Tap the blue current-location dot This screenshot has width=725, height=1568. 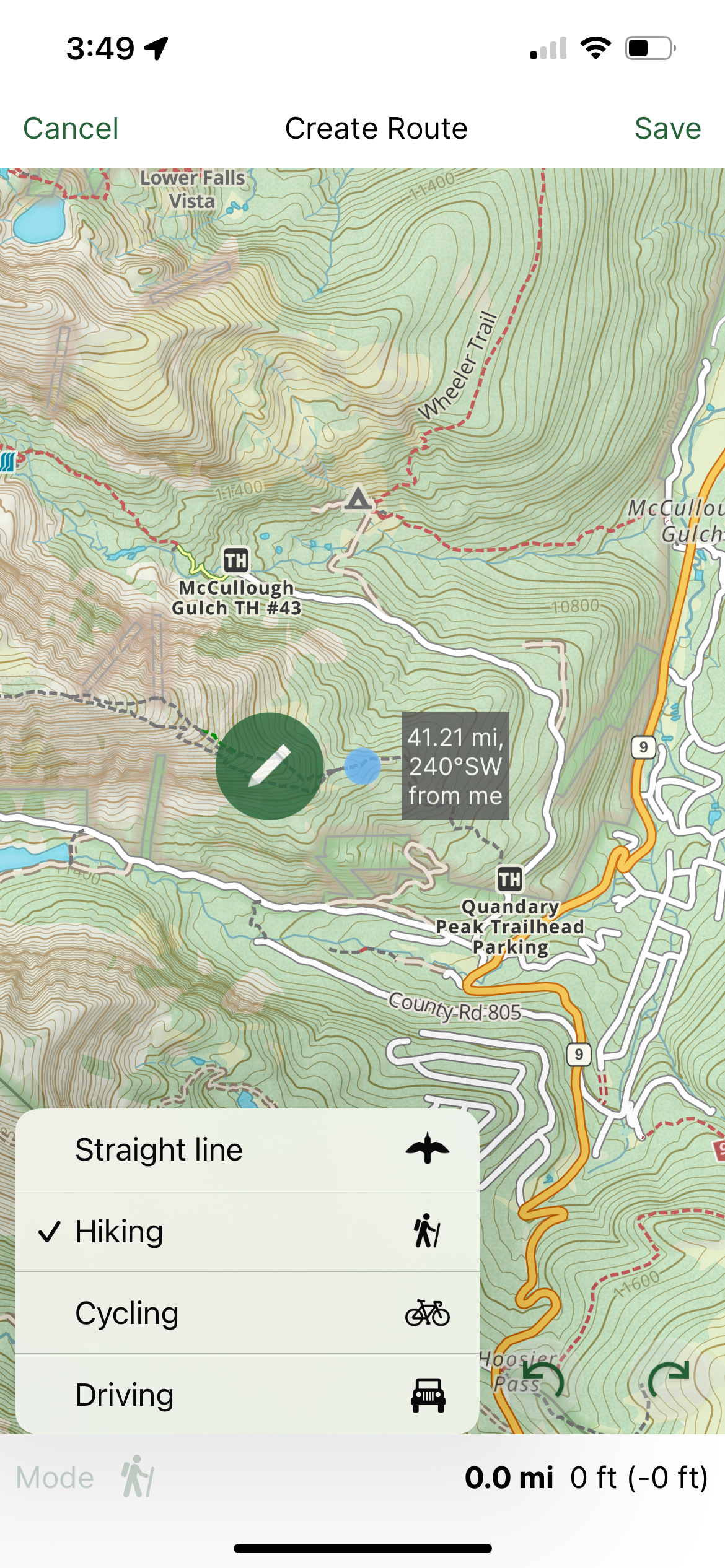point(362,766)
